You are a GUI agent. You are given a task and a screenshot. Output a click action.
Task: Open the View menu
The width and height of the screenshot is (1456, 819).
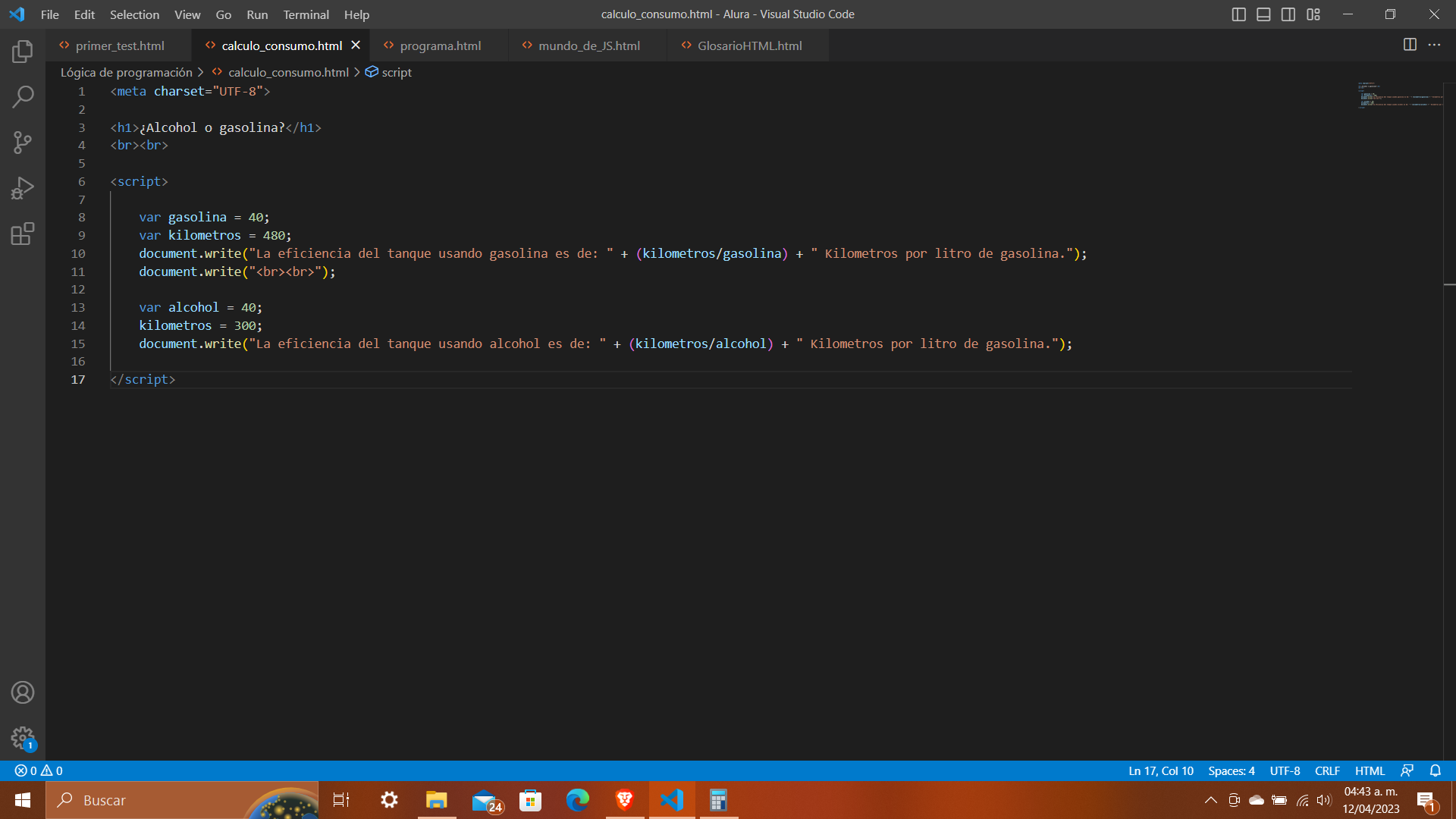pyautogui.click(x=187, y=14)
